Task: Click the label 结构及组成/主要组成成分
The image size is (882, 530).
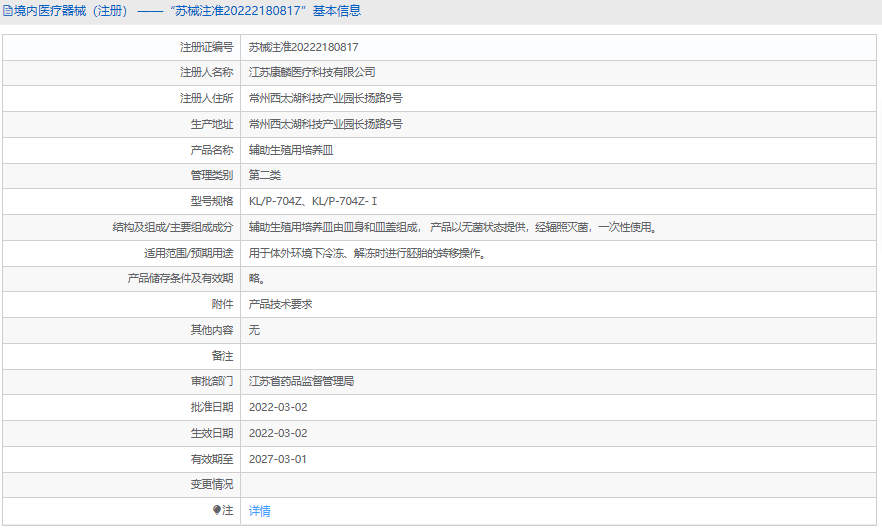Action: pyautogui.click(x=173, y=227)
